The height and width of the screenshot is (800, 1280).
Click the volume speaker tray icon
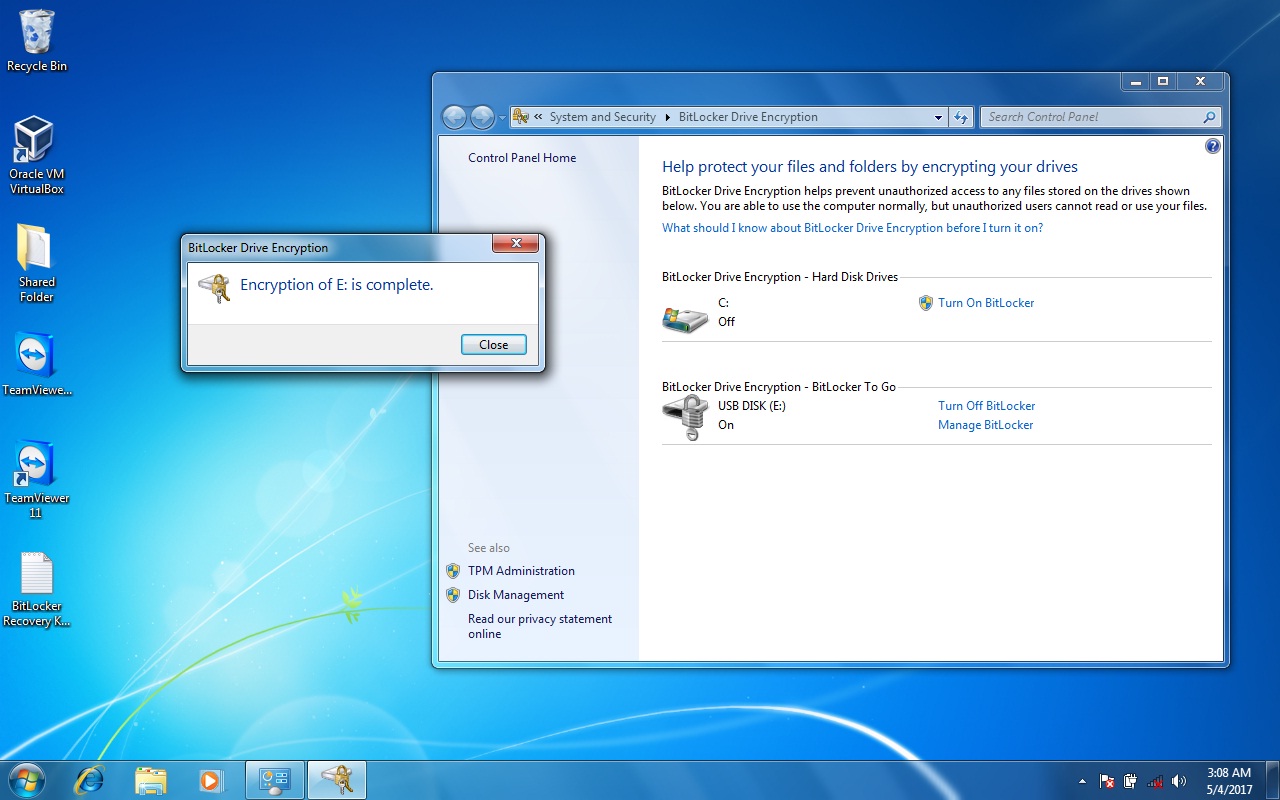coord(1179,781)
